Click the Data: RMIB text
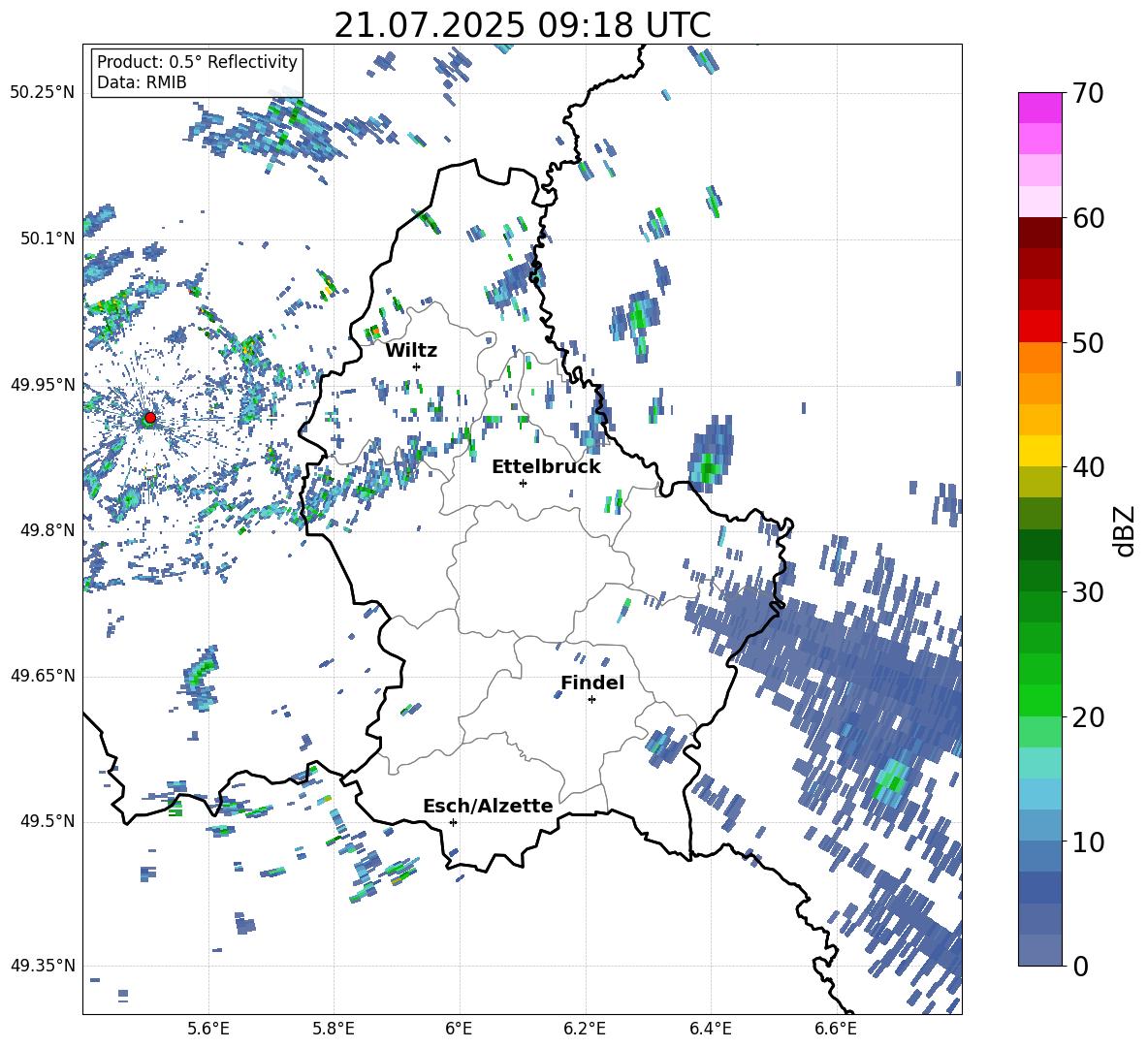 [142, 82]
